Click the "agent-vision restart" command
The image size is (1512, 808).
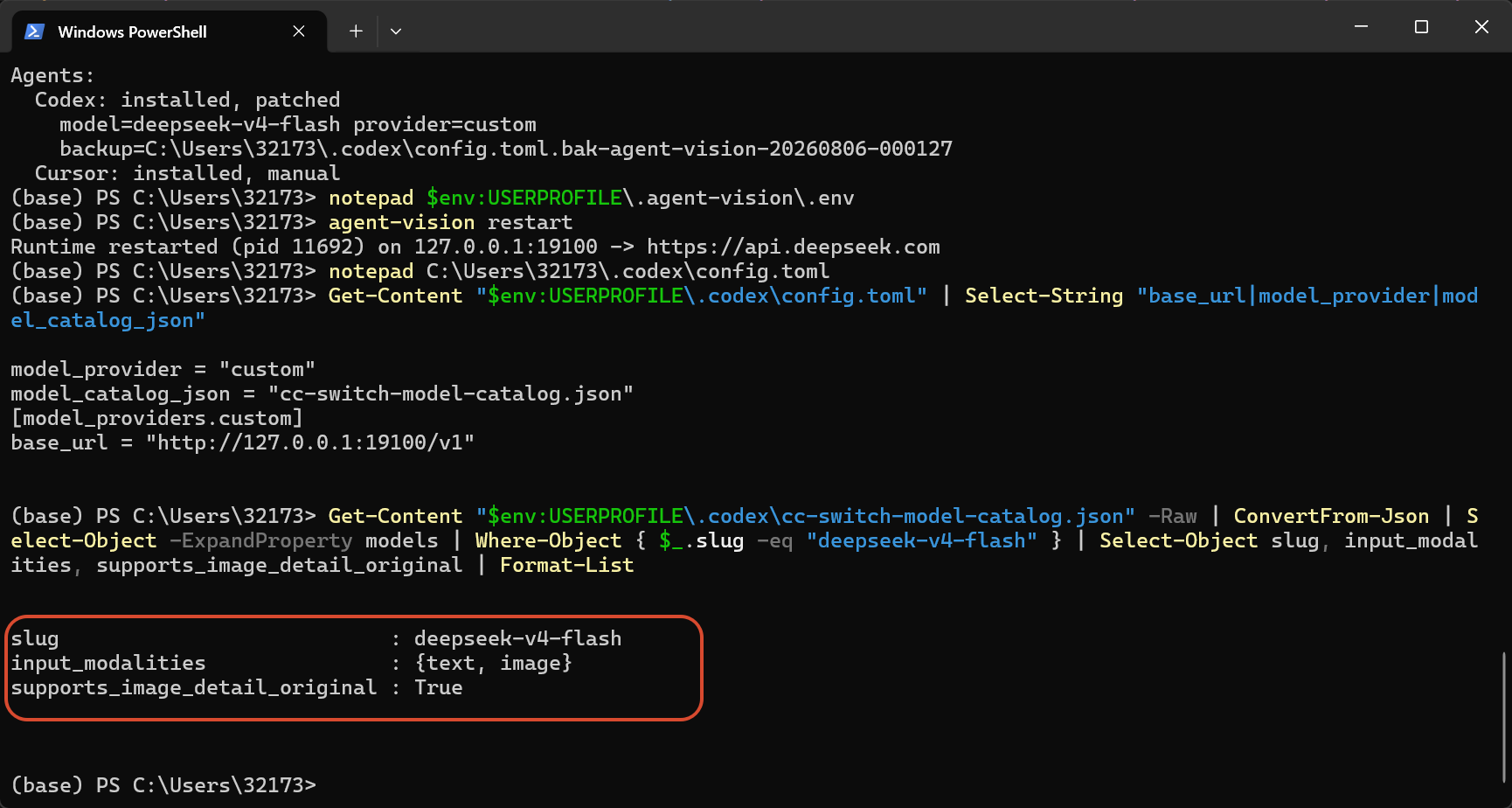tap(451, 222)
